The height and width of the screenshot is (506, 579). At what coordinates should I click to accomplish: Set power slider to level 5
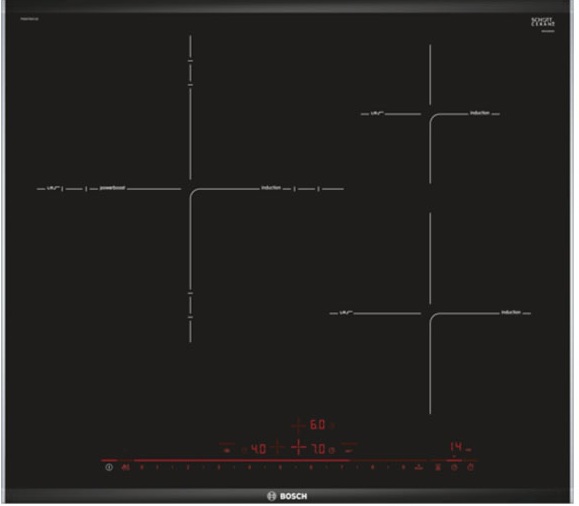click(x=280, y=467)
